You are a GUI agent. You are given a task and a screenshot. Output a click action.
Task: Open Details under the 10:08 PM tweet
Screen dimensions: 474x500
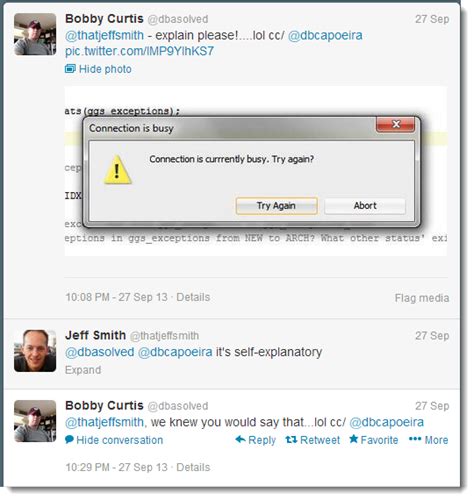point(193,297)
